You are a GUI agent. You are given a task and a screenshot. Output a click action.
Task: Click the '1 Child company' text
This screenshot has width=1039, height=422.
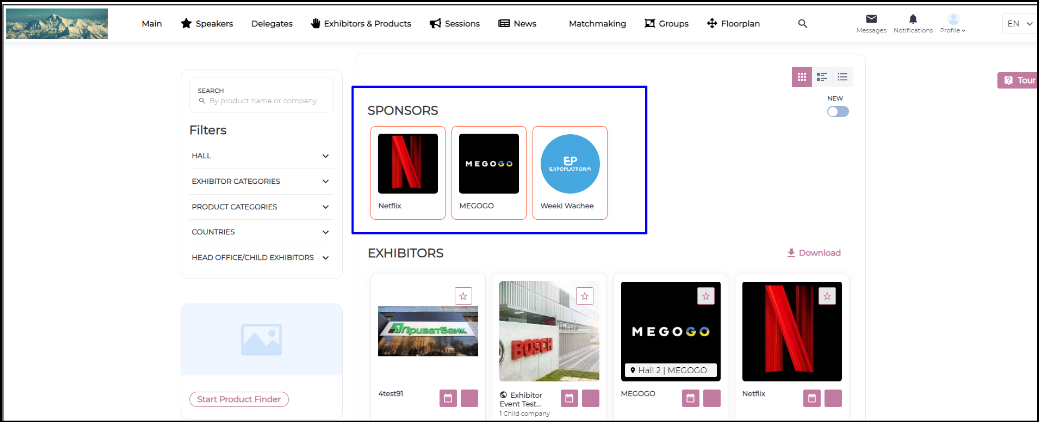(525, 413)
